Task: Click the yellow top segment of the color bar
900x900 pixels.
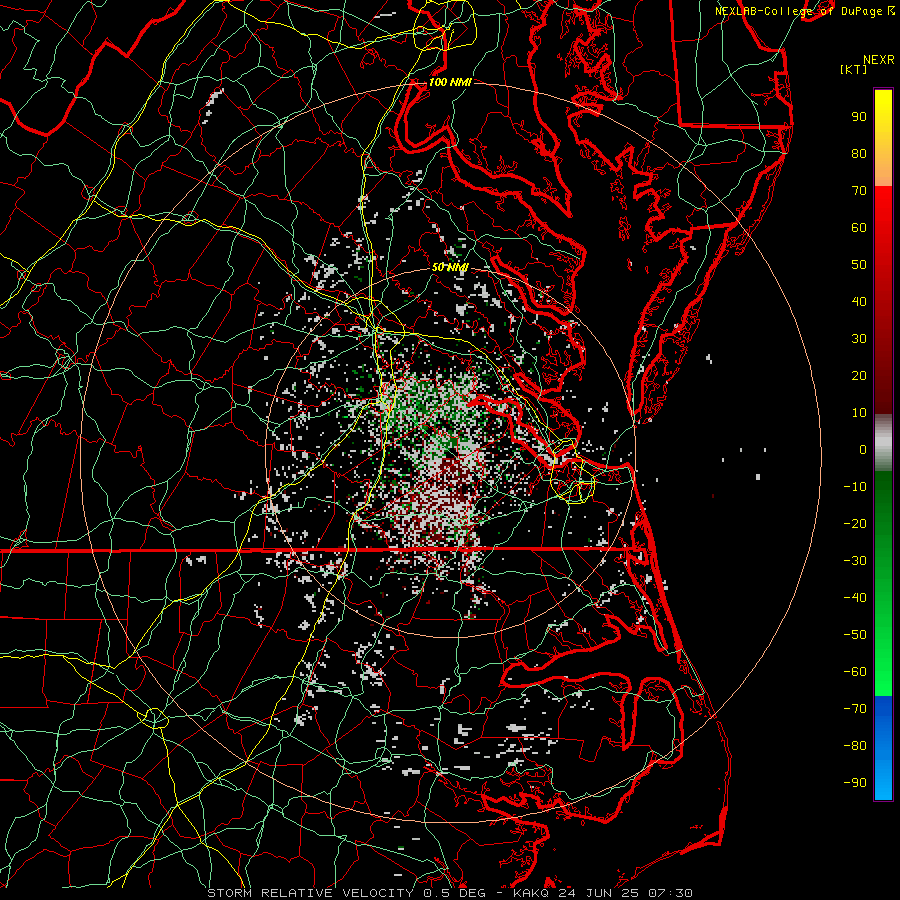Action: click(x=883, y=138)
